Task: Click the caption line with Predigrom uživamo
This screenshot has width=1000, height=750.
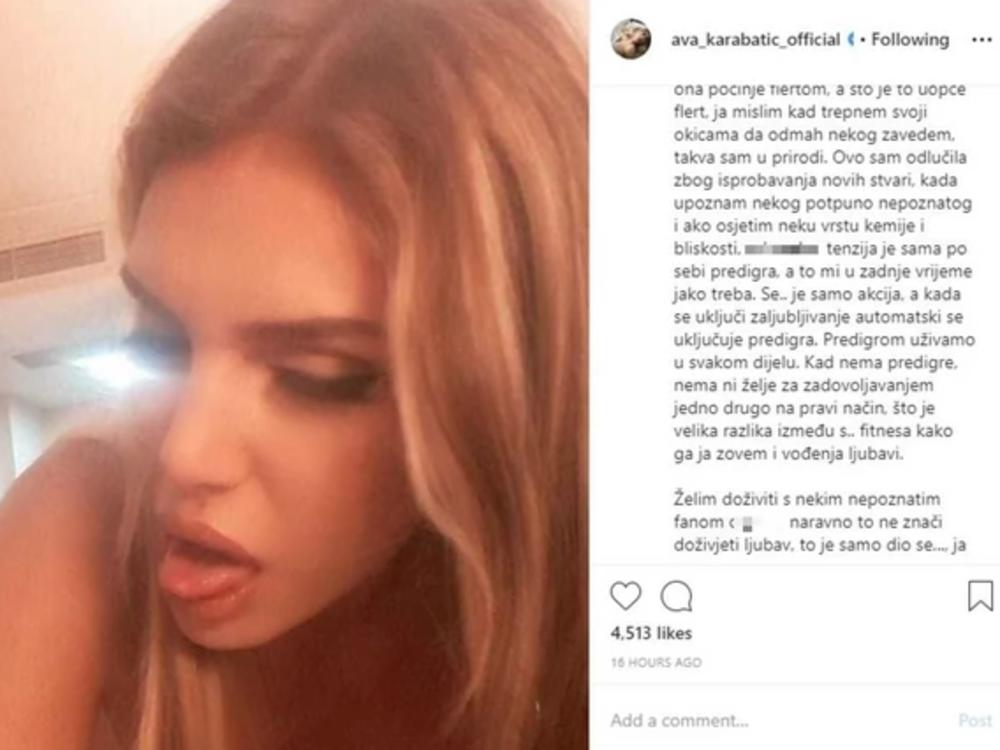Action: click(x=824, y=340)
